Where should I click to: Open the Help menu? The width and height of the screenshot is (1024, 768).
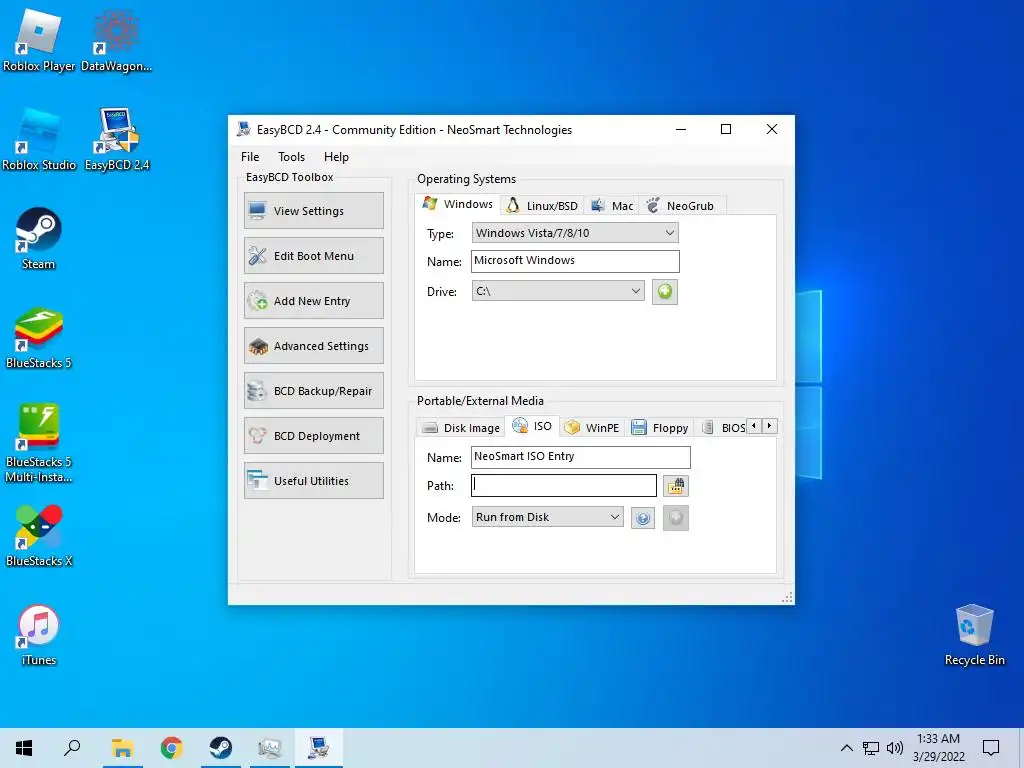click(x=336, y=157)
